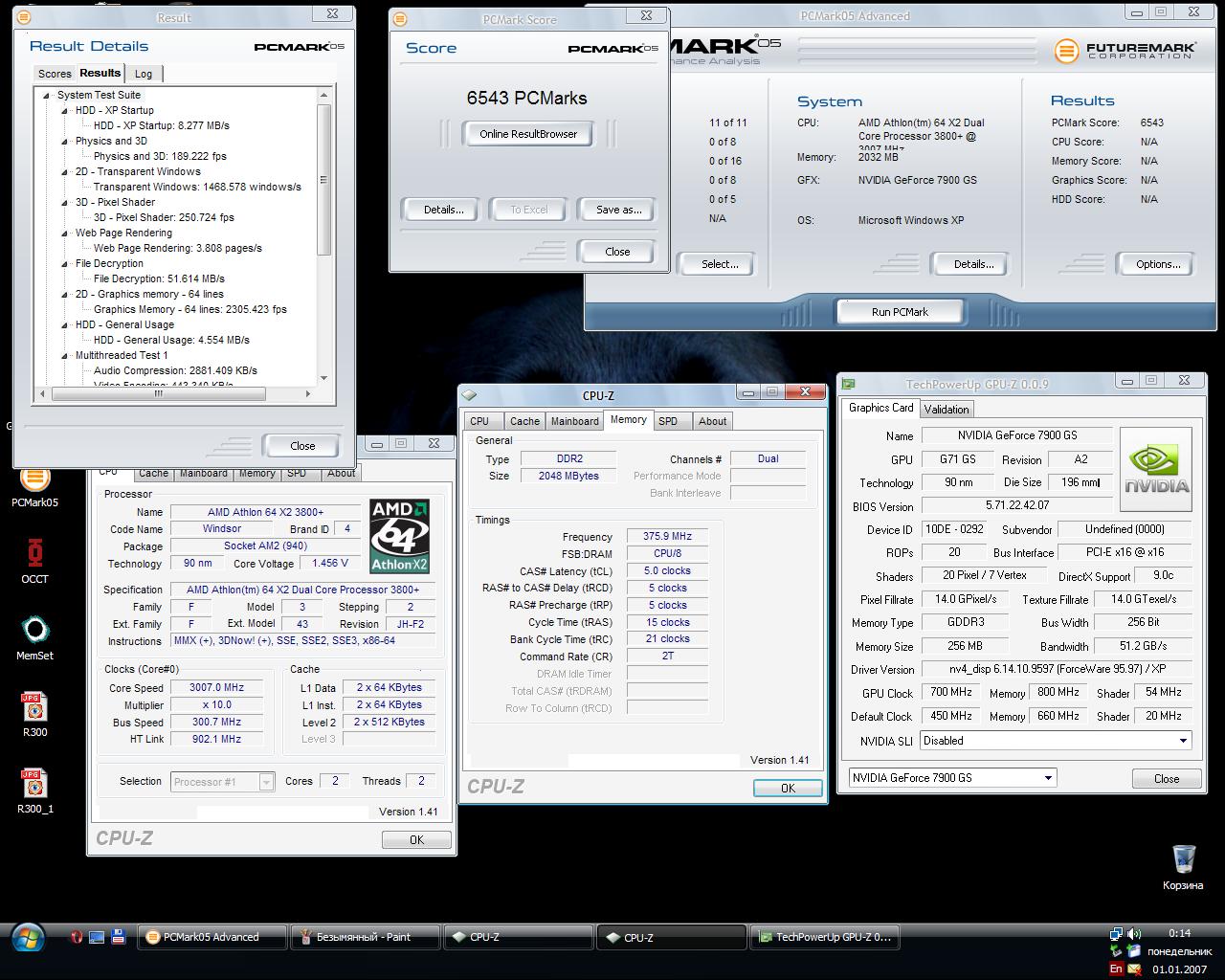Click the PCMark Score window title icon
Image resolution: width=1225 pixels, height=980 pixels.
400,19
